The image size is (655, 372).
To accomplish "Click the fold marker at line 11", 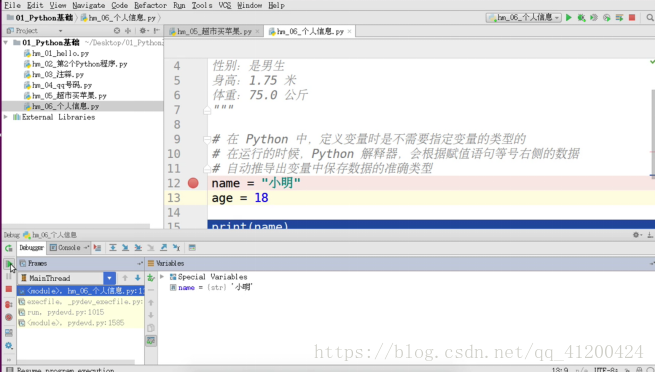I will click(x=207, y=169).
